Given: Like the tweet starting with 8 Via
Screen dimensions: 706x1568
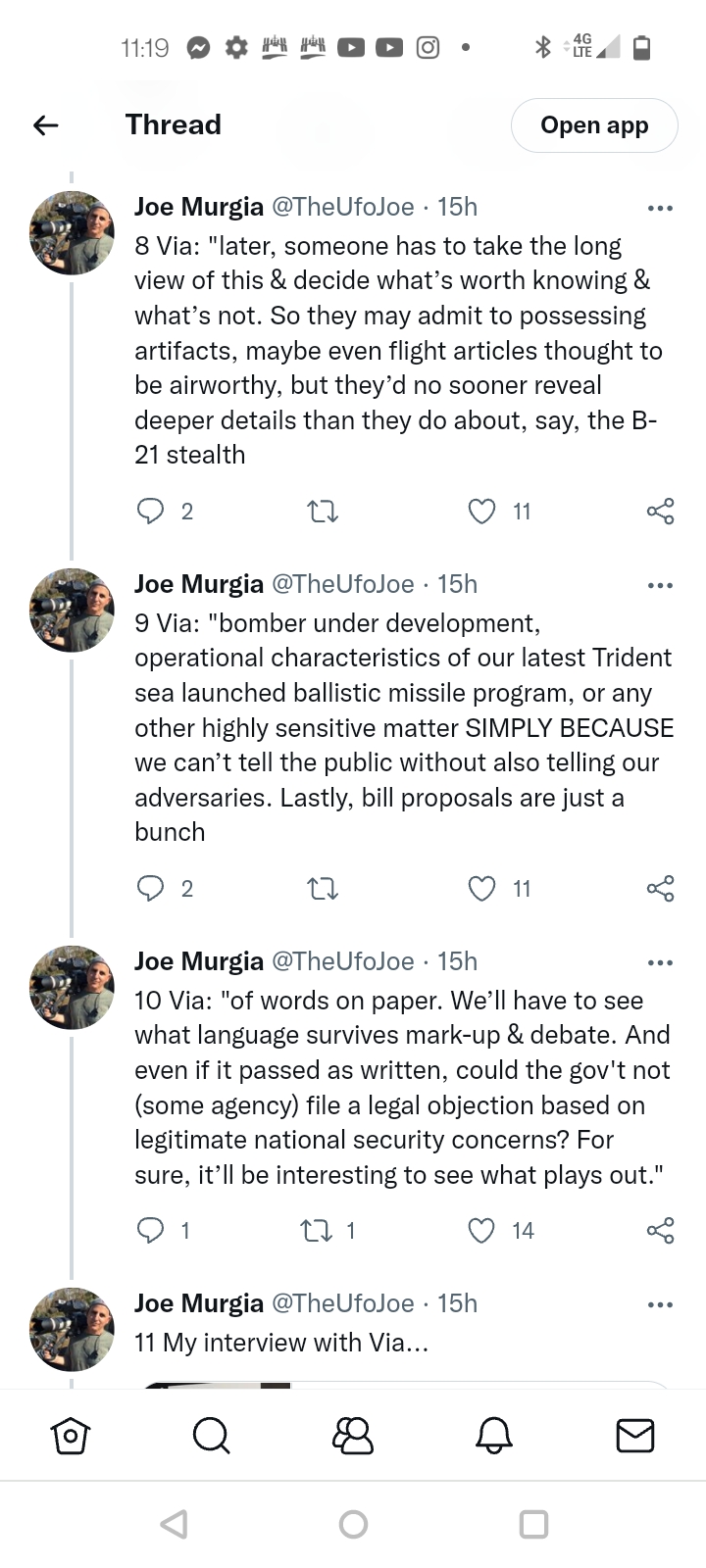Looking at the screenshot, I should [x=481, y=512].
